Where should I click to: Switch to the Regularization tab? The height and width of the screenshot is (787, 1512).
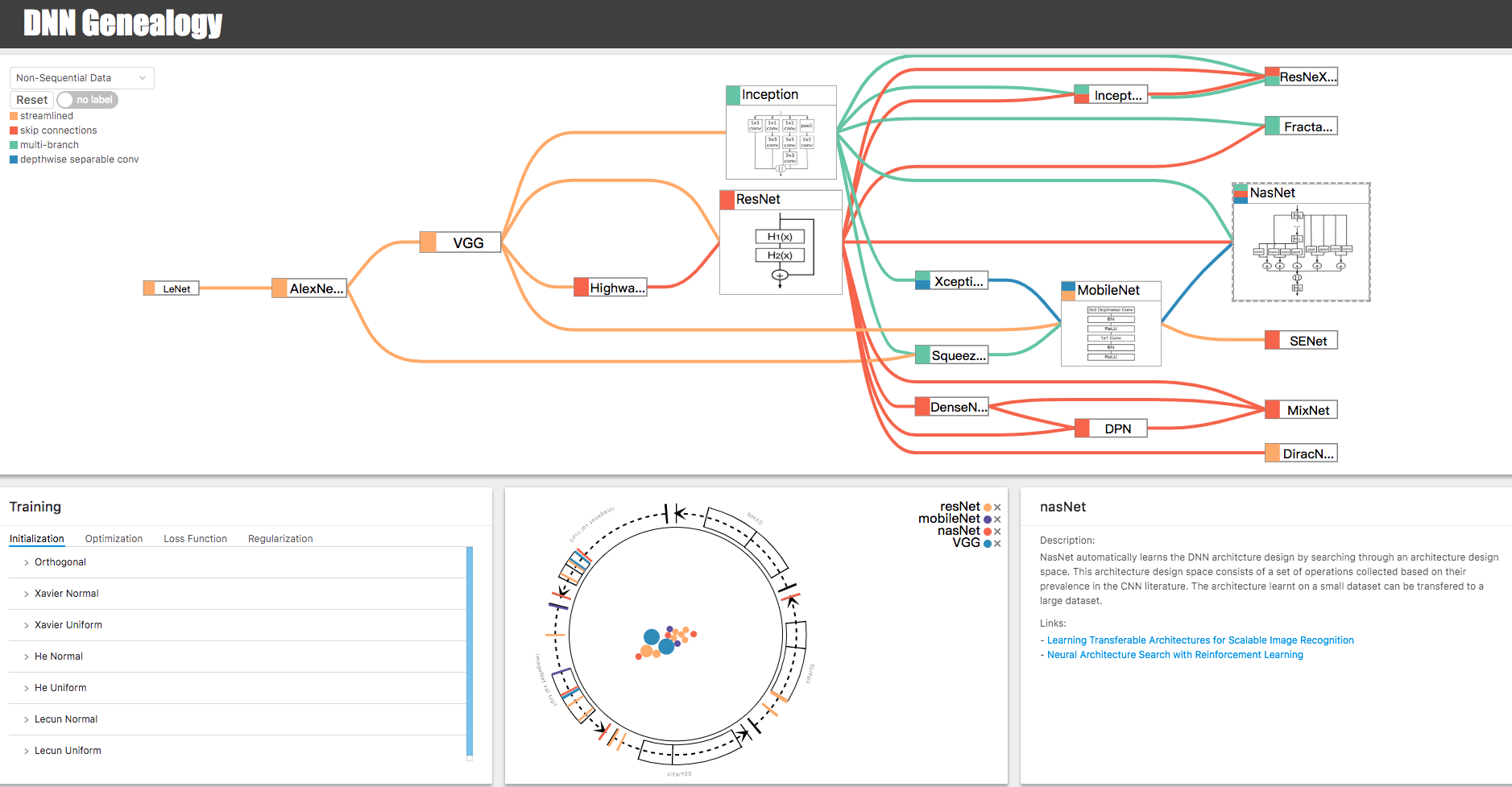pos(280,539)
